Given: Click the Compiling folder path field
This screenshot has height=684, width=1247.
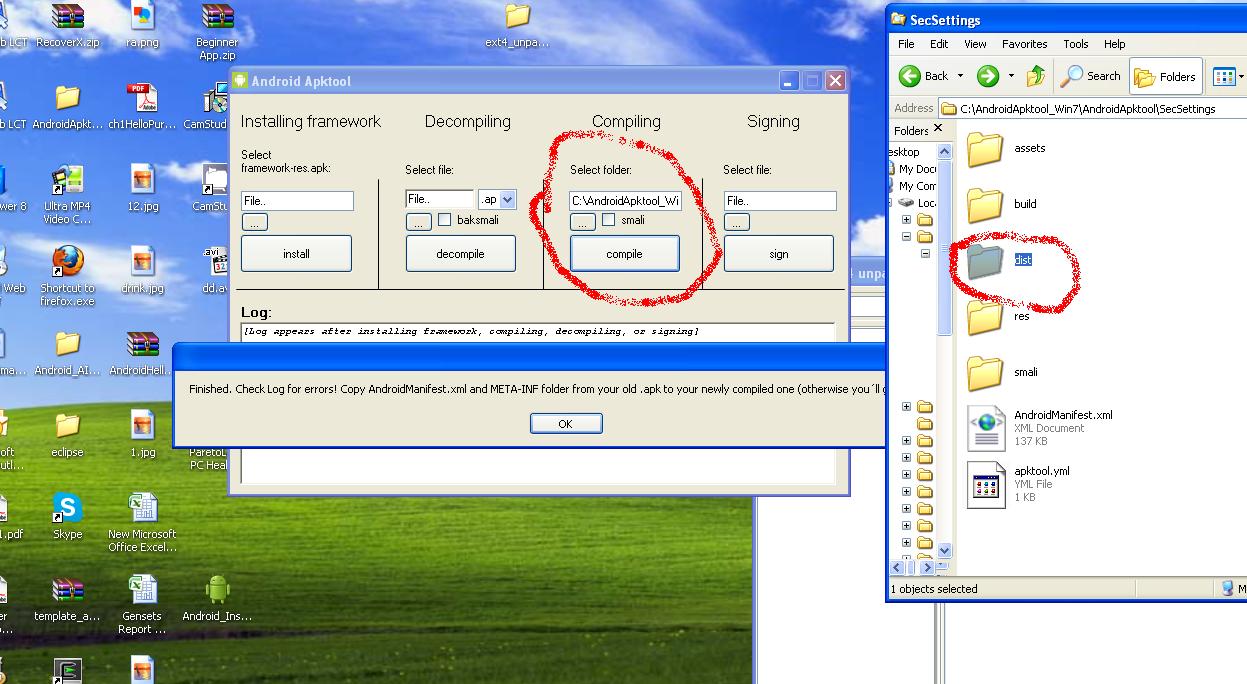Looking at the screenshot, I should tap(626, 201).
